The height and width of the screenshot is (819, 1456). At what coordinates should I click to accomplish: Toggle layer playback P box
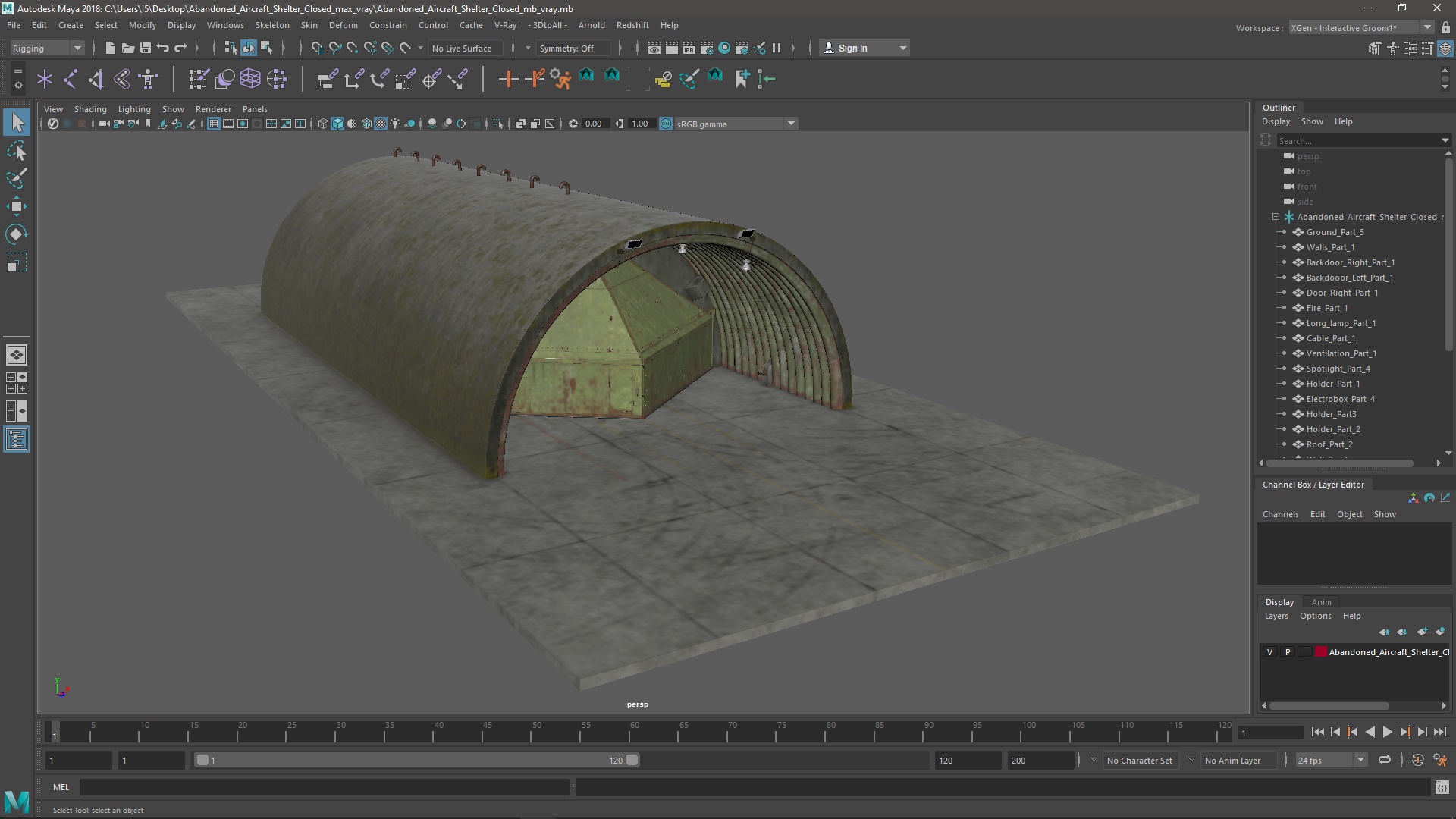[x=1287, y=652]
